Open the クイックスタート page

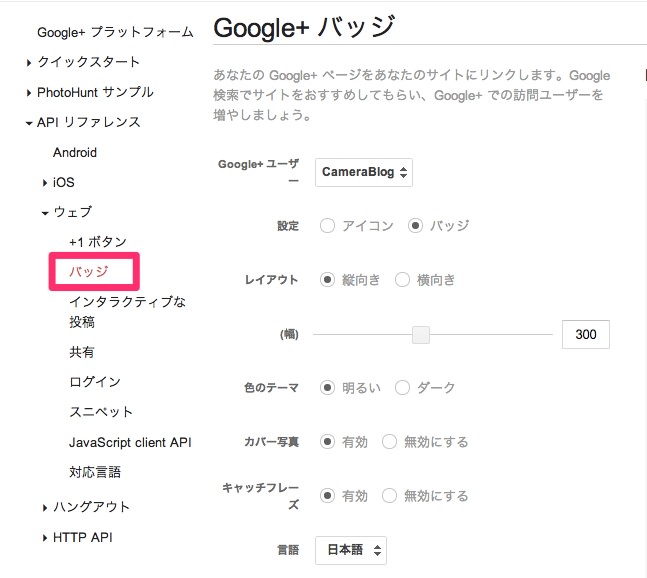click(88, 62)
